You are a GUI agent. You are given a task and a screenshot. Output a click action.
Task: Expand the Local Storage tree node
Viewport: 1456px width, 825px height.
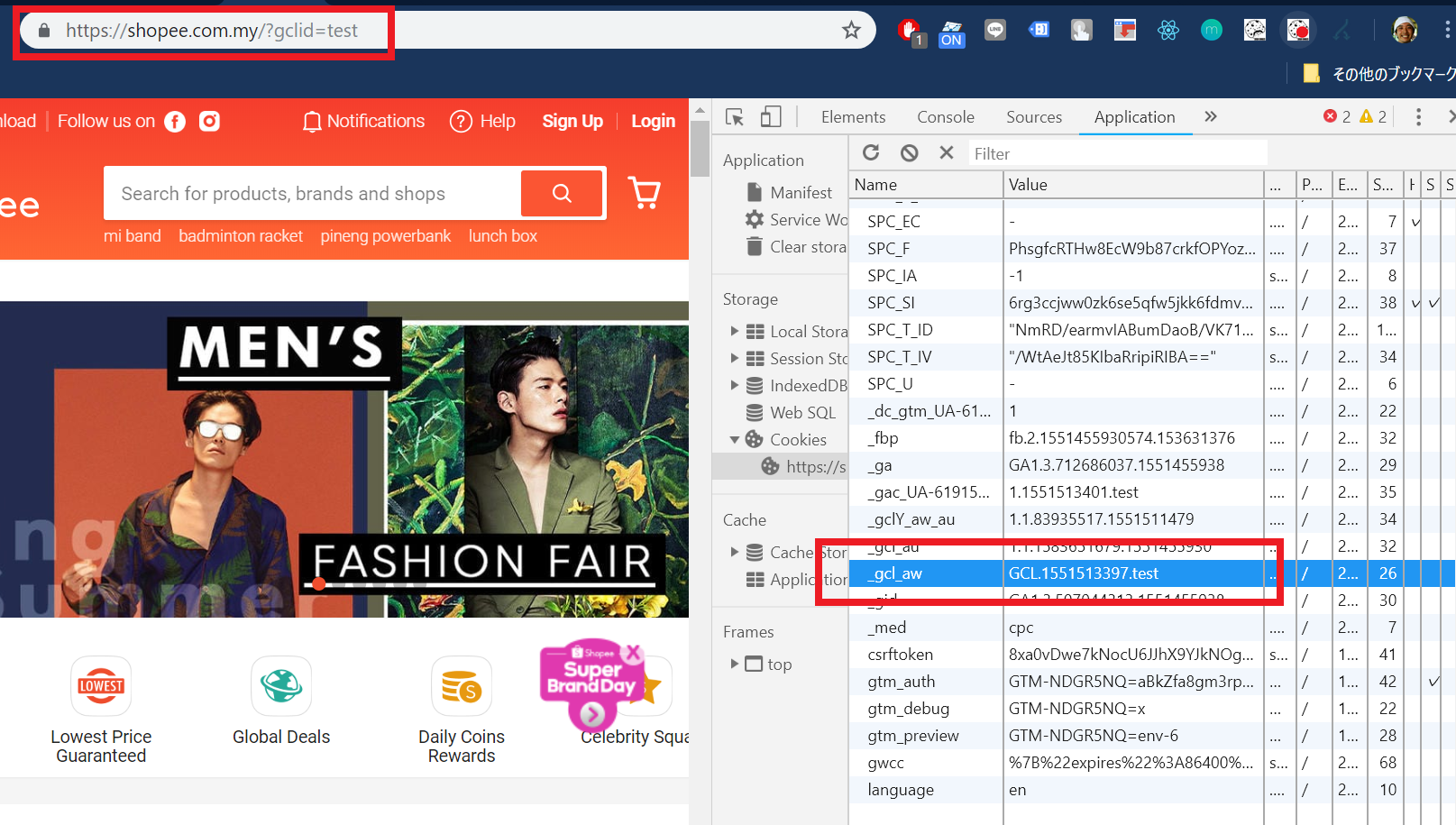pos(734,332)
